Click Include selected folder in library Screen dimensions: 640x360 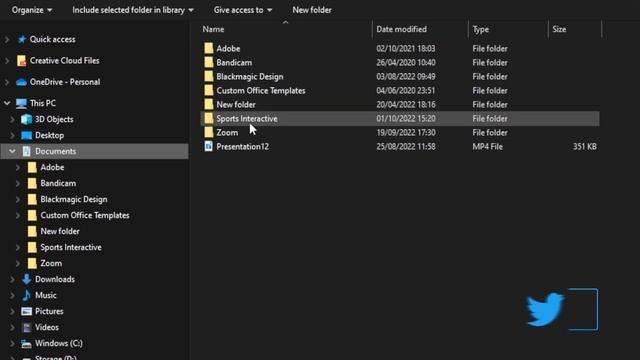[133, 10]
